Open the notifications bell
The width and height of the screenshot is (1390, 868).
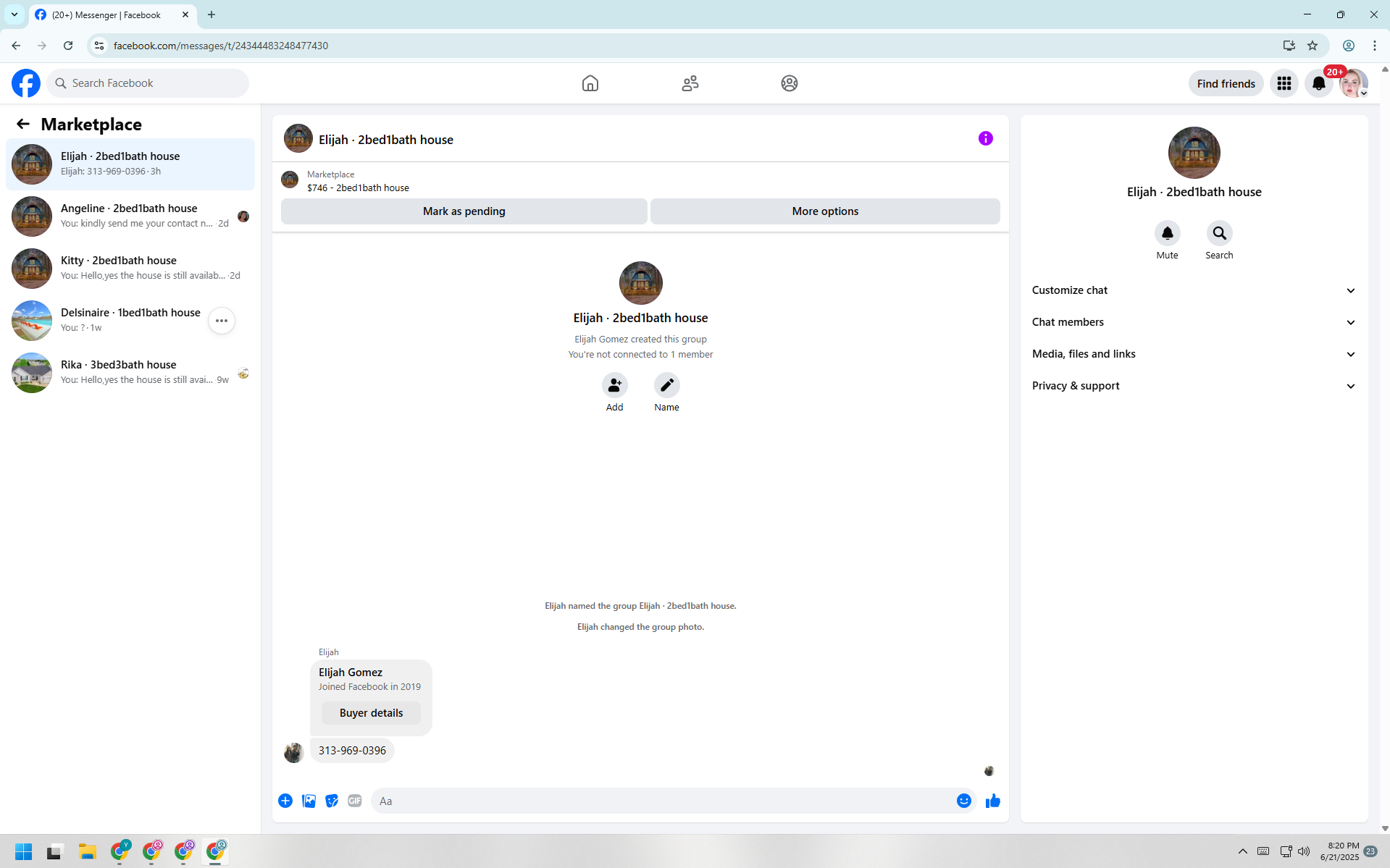coord(1319,83)
